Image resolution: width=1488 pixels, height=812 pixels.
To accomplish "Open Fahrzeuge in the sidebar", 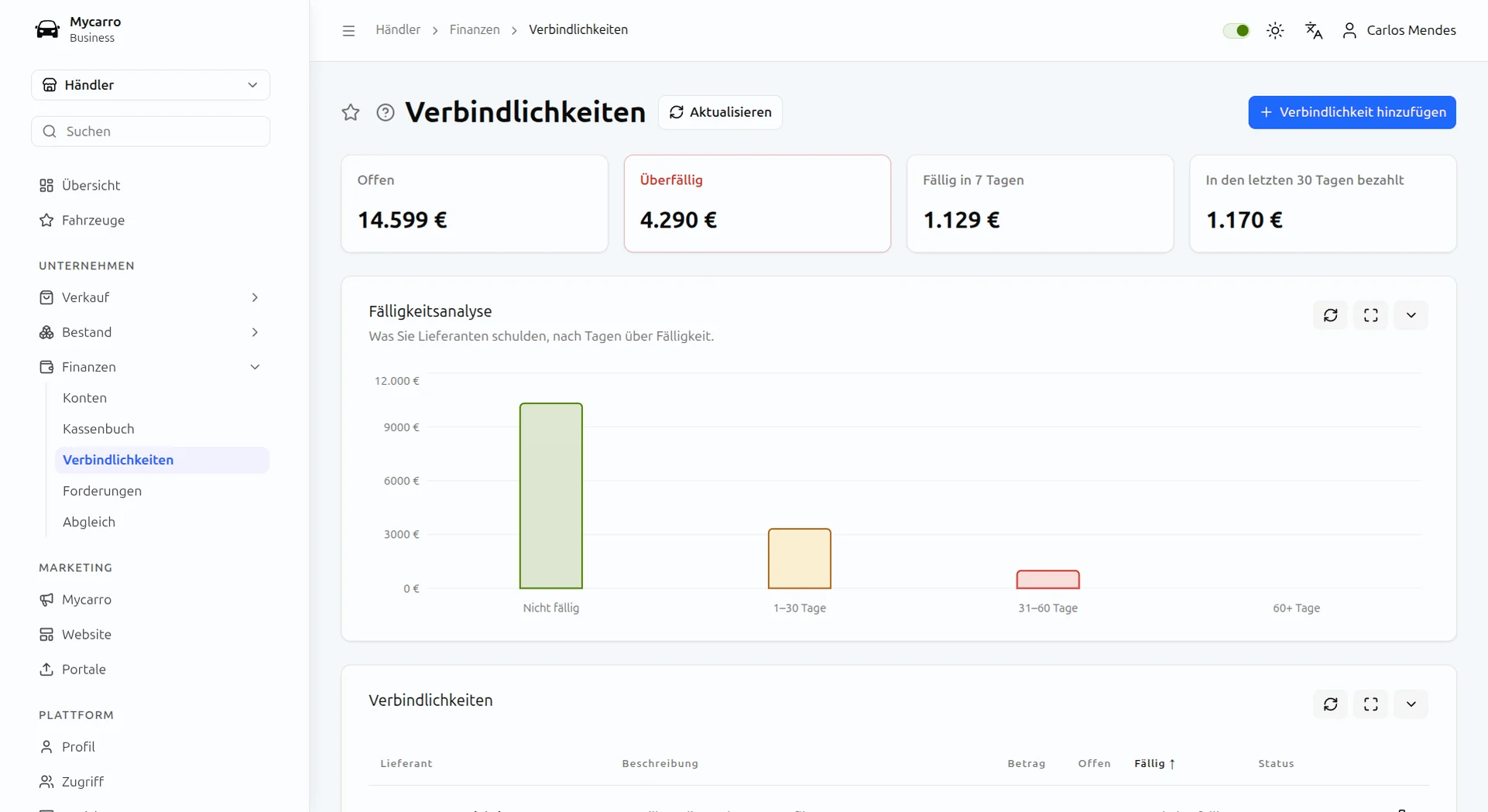I will click(150, 220).
